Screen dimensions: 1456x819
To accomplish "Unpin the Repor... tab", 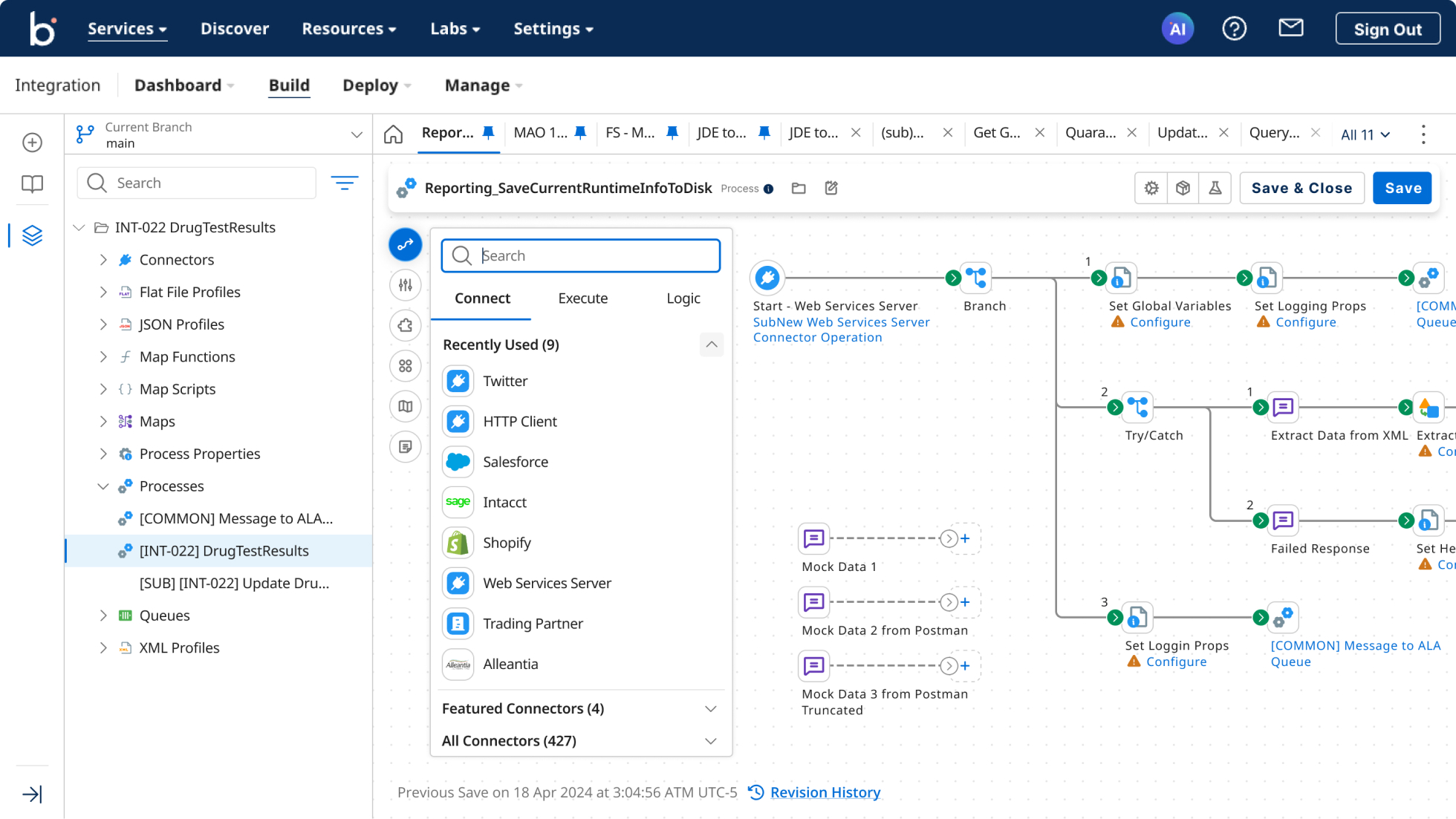I will coord(488,133).
